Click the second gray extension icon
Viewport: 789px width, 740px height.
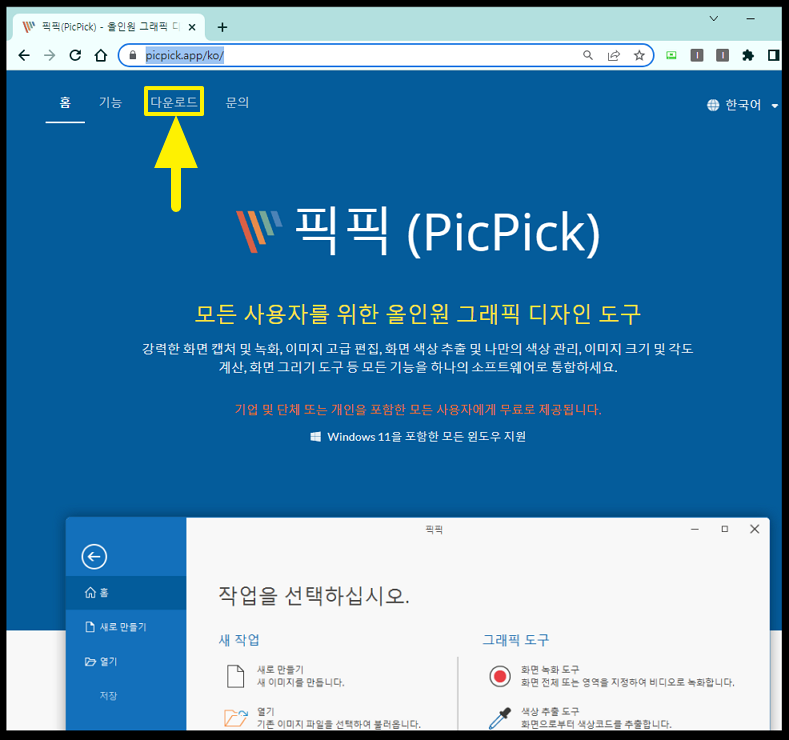(x=723, y=55)
